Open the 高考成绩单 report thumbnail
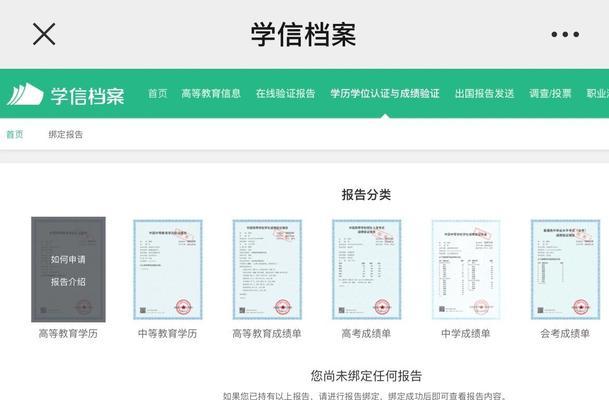 pyautogui.click(x=367, y=270)
